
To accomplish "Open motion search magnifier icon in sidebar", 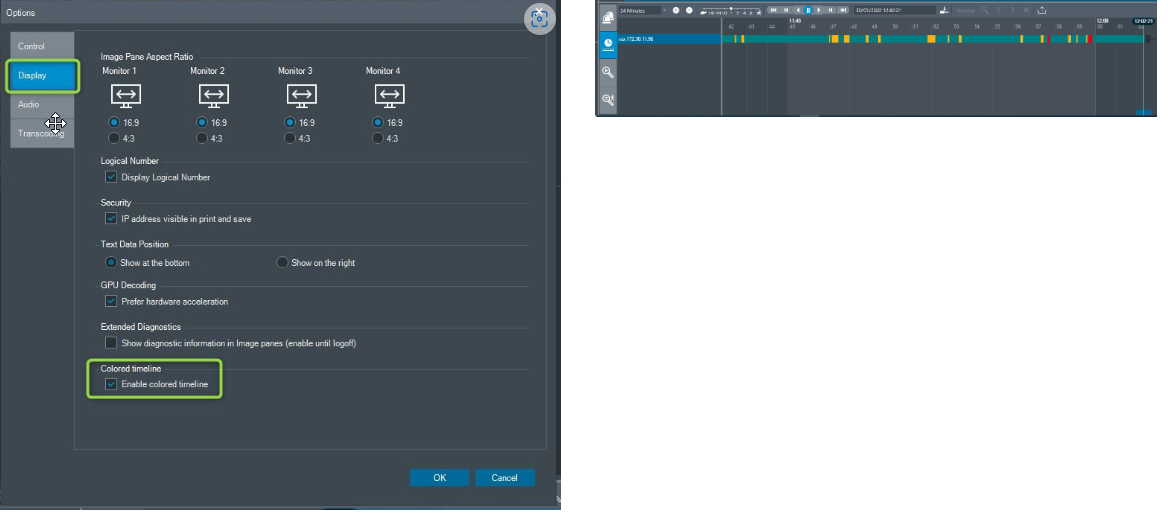I will [608, 99].
